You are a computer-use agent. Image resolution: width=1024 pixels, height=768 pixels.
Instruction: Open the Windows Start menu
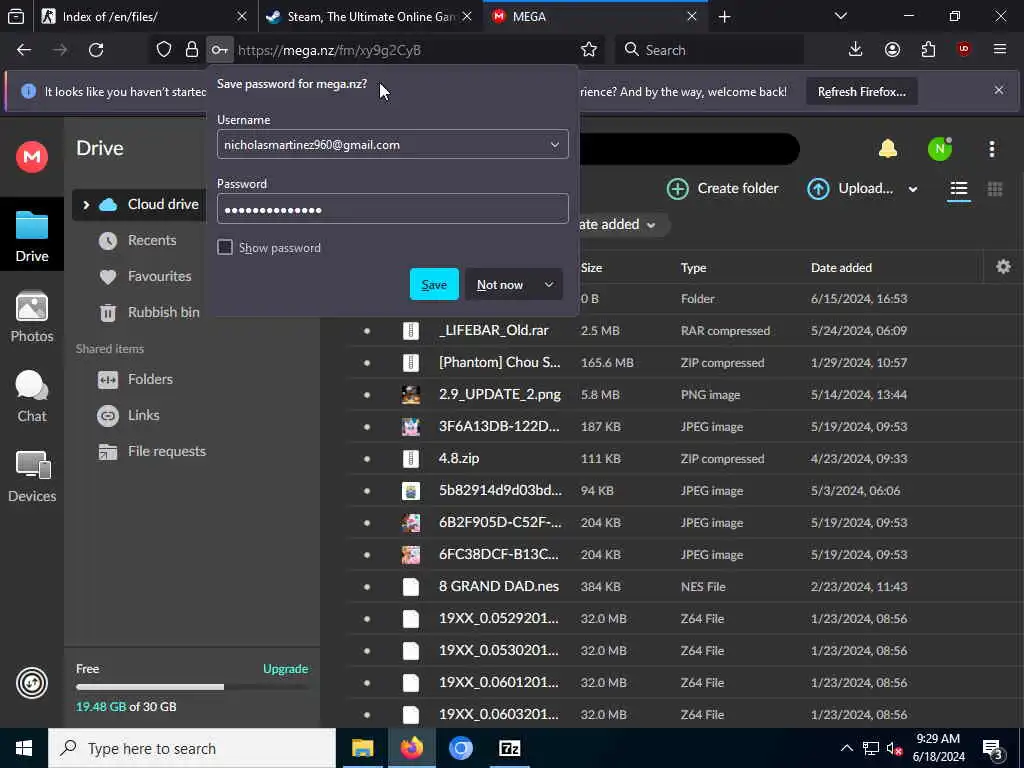24,748
